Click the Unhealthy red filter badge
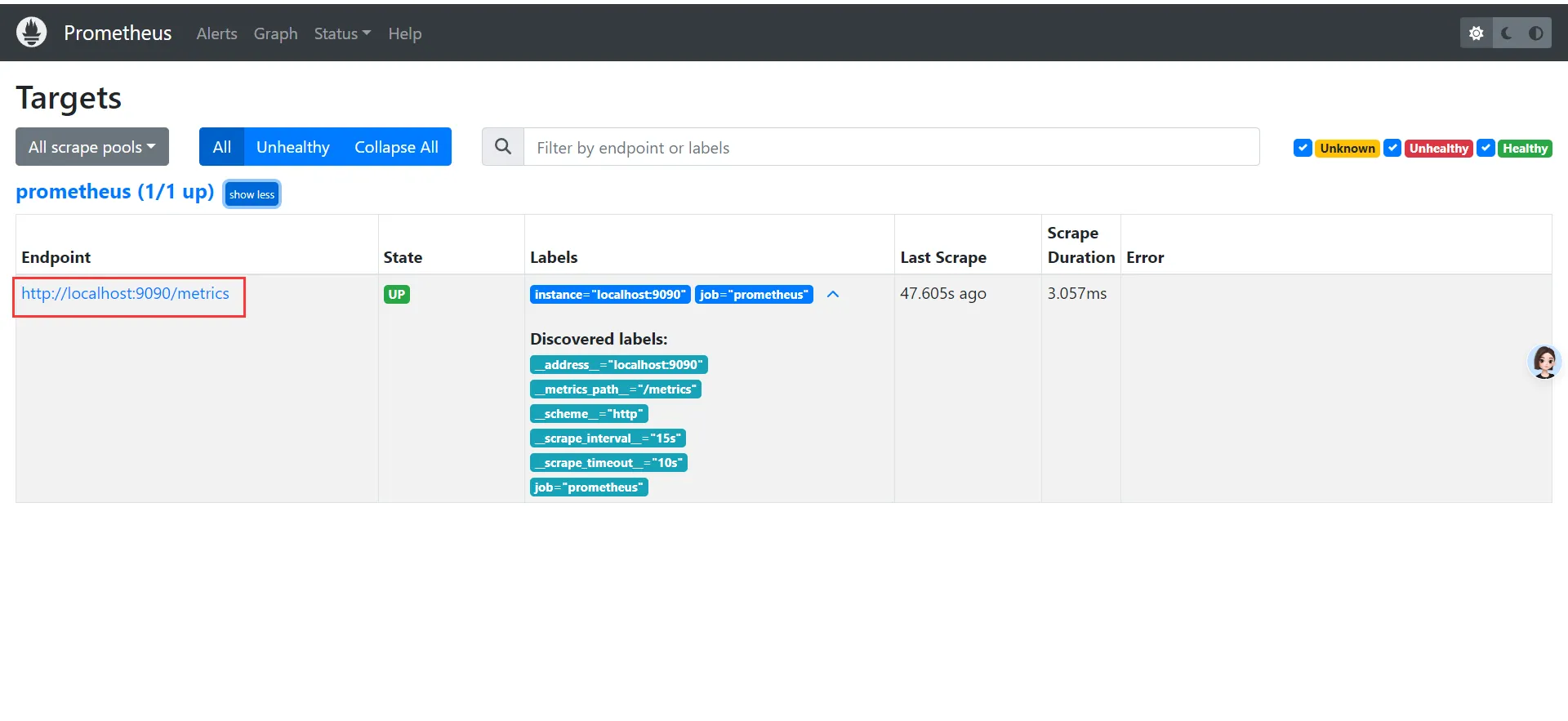The image size is (1568, 721). click(1438, 148)
